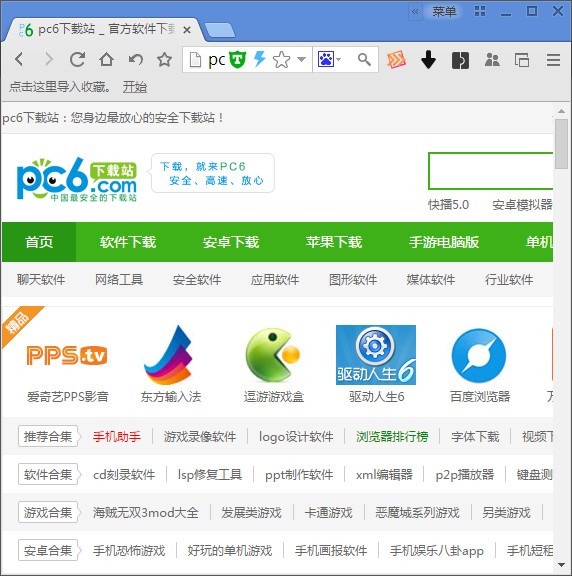Viewport: 572px width, 576px height.
Task: Click the blue lightning speed mode icon
Action: [x=260, y=59]
